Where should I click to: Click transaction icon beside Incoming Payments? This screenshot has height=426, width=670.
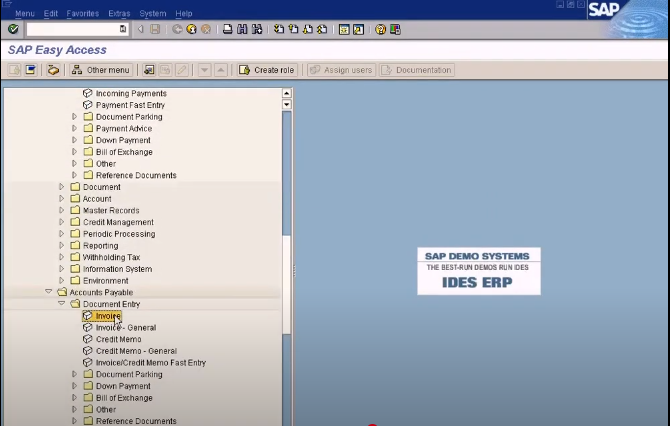pos(88,93)
